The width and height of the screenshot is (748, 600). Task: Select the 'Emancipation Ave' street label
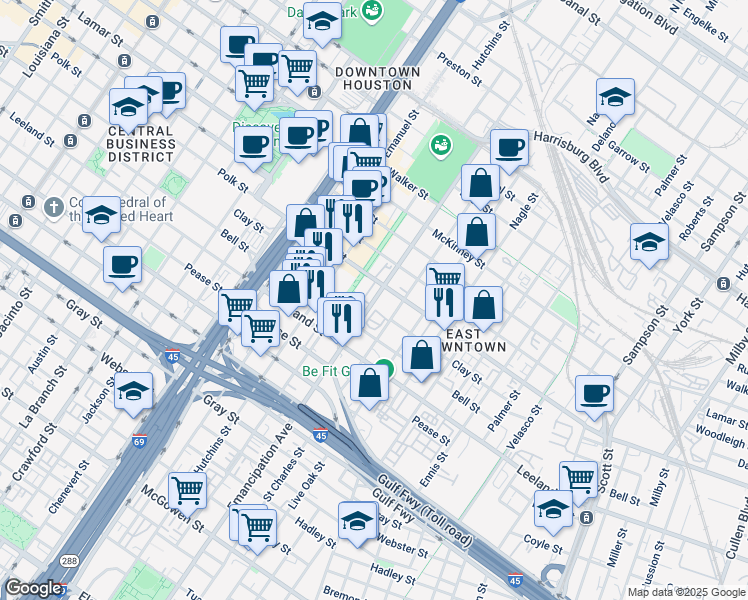(259, 466)
